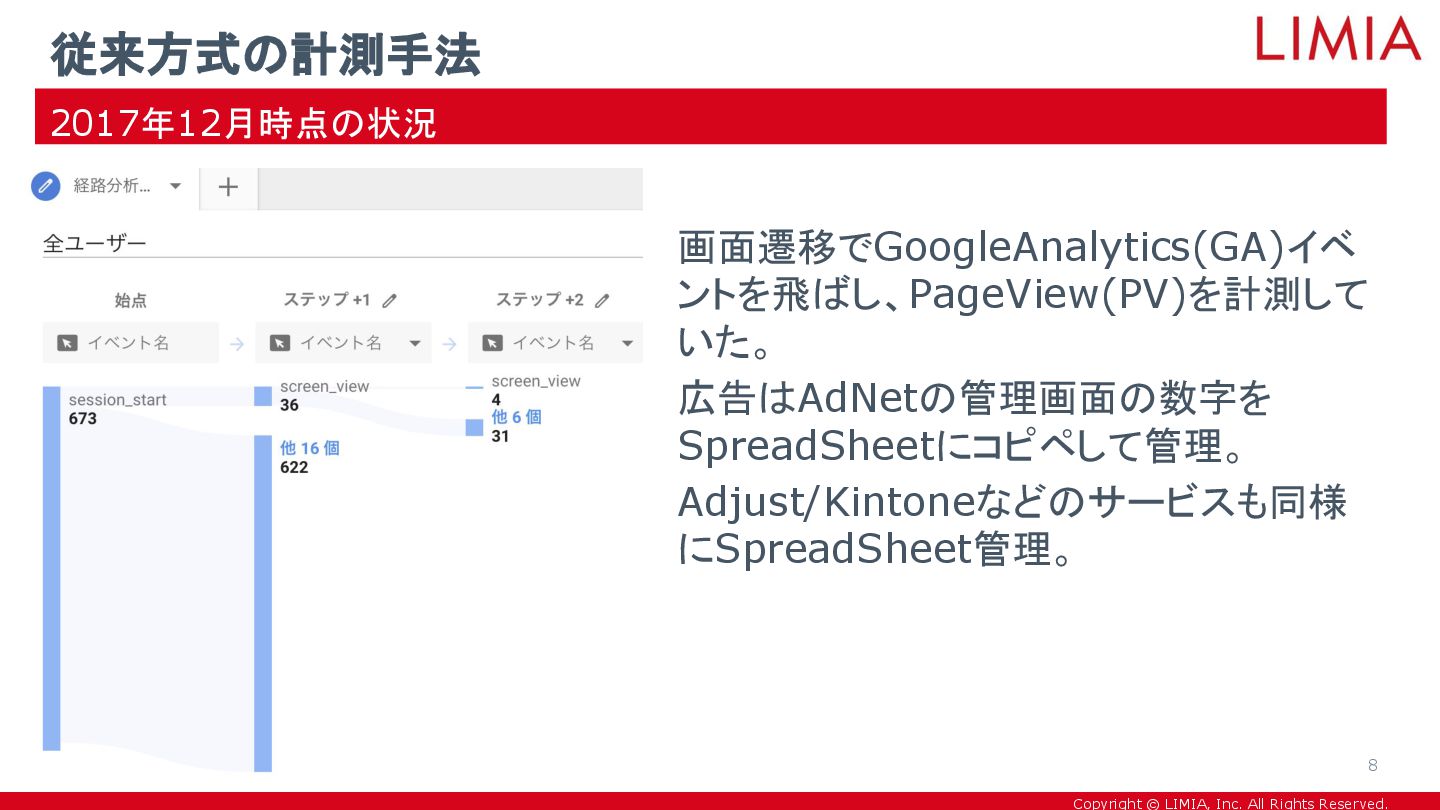Click the tall 他 16 個 node bar
The height and width of the screenshot is (810, 1440).
point(263,603)
